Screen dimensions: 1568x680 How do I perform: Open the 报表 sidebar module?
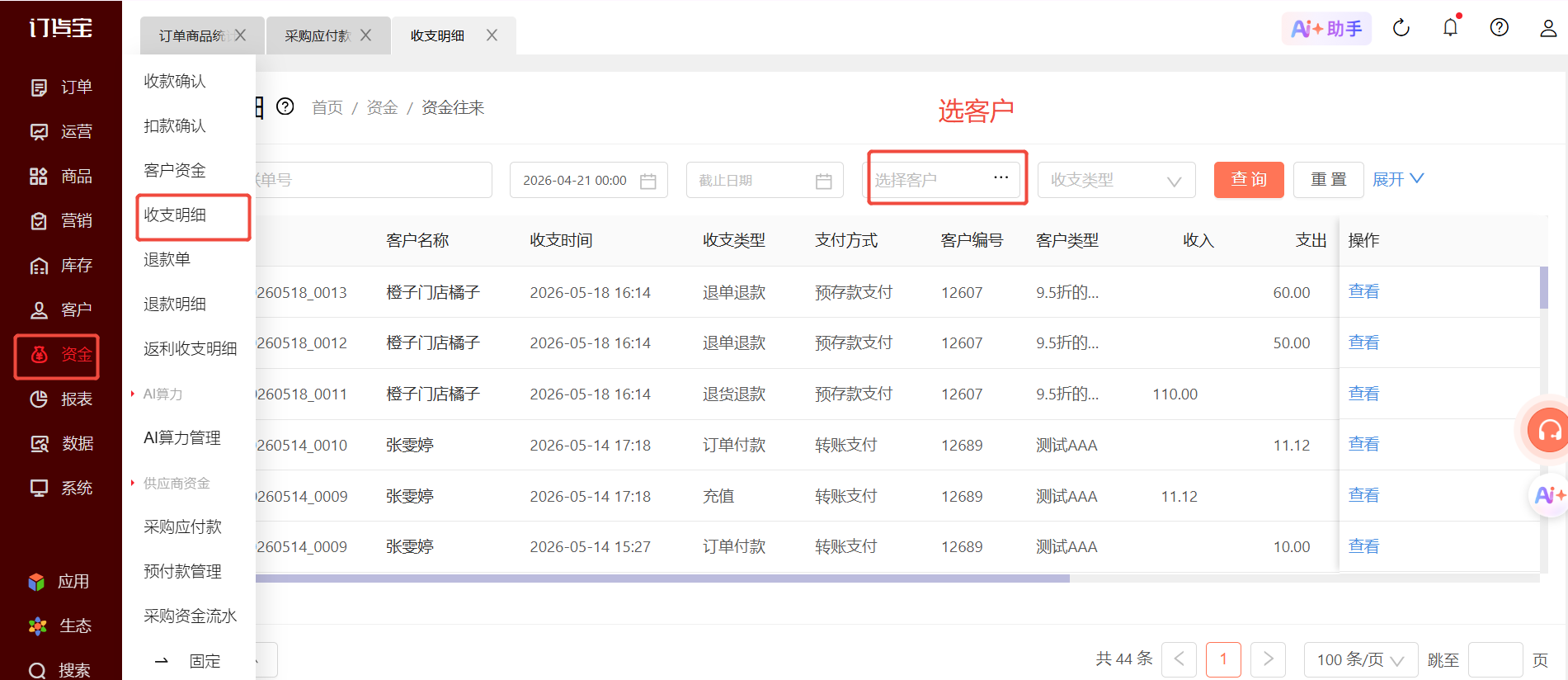point(60,399)
